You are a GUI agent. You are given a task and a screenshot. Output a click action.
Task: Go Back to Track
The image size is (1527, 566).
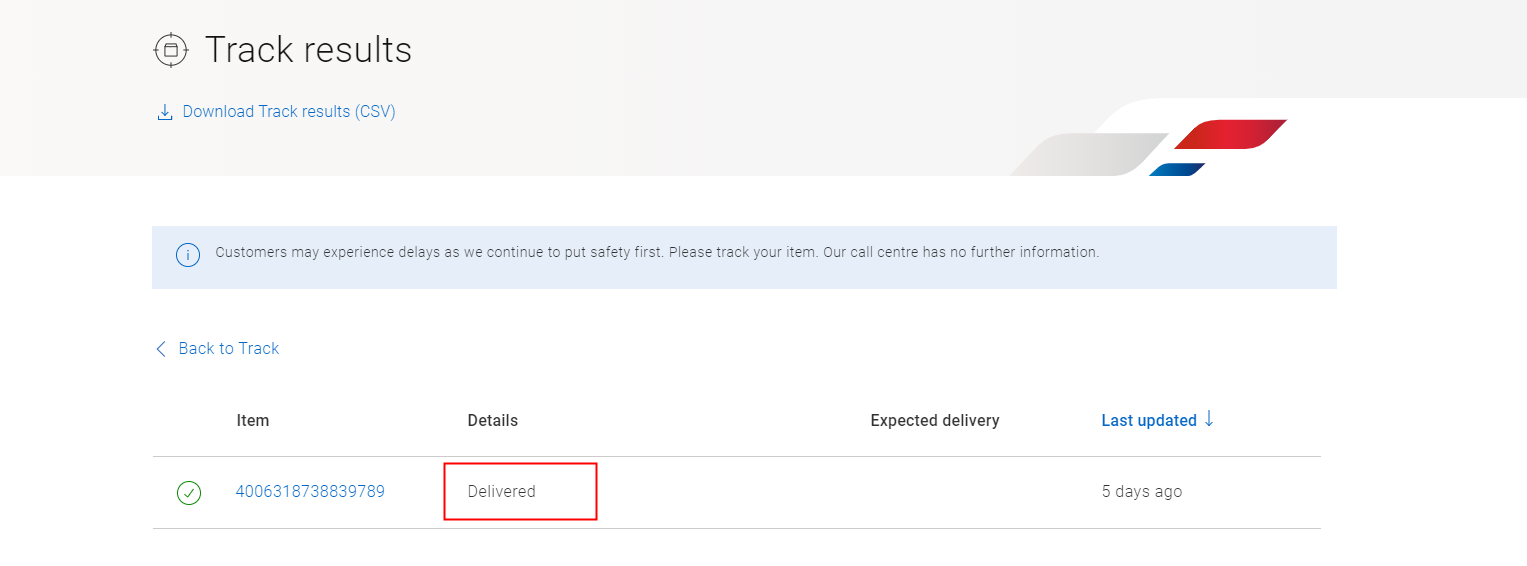click(228, 349)
